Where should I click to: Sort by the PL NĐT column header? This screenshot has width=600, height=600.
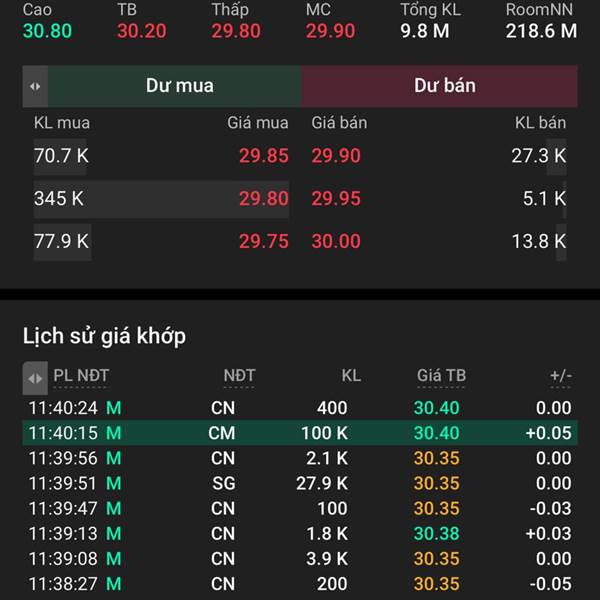[81, 376]
